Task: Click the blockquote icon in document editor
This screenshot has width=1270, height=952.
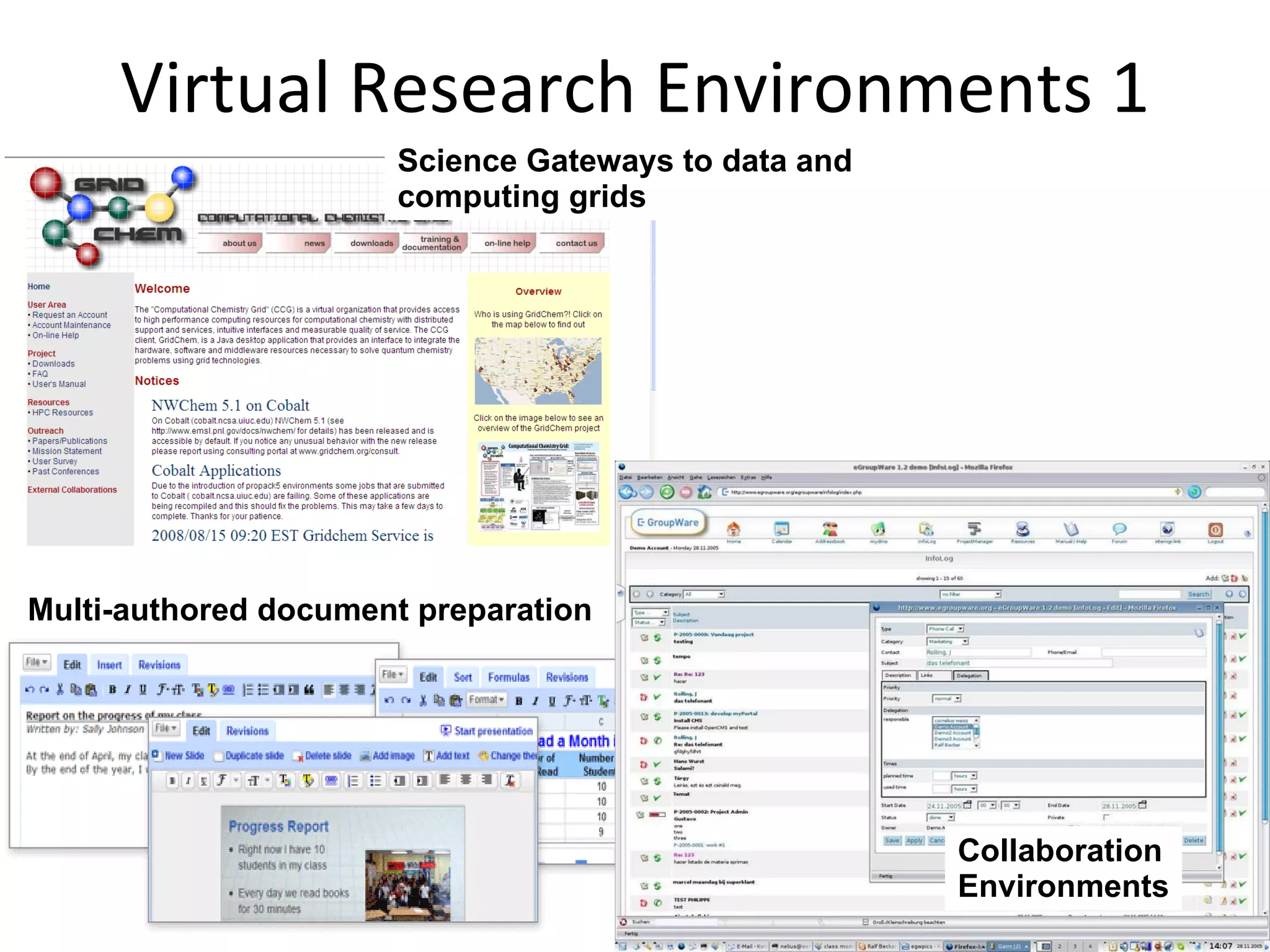Action: click(309, 689)
